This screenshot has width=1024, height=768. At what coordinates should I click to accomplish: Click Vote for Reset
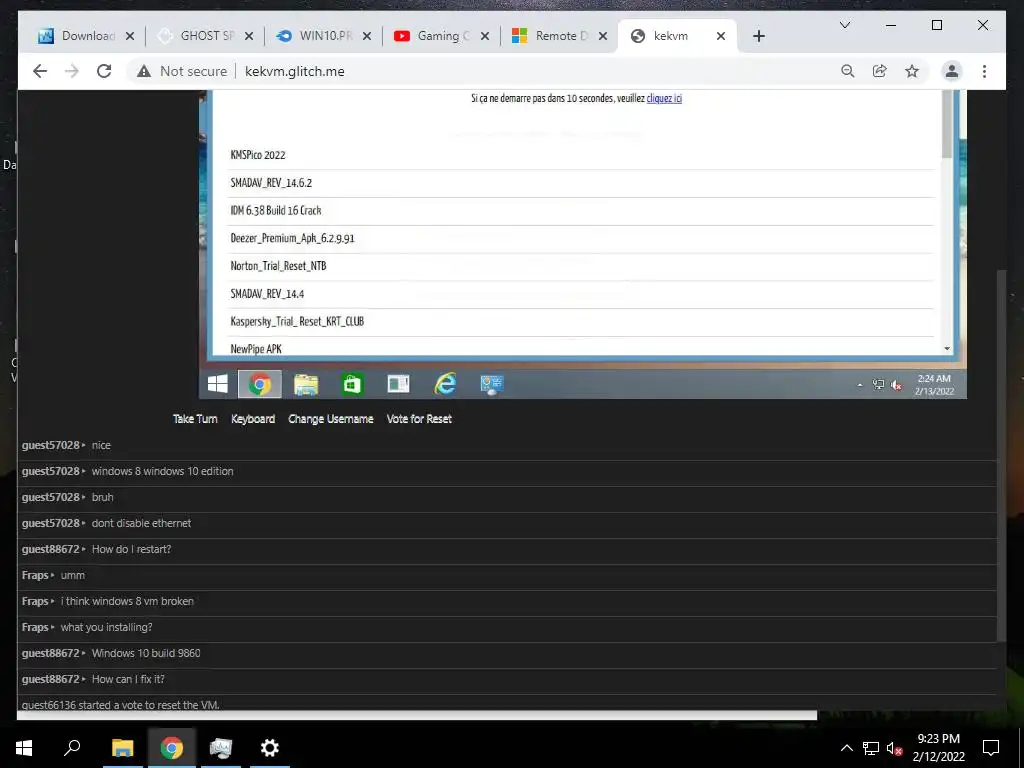tap(419, 419)
